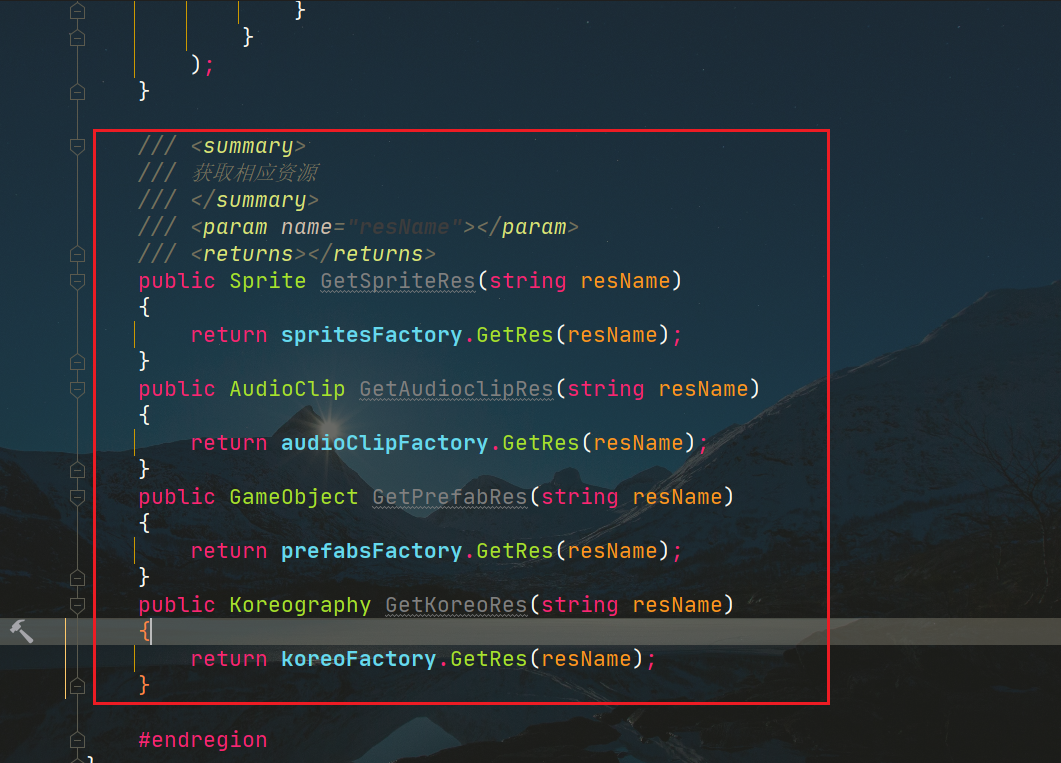Click the GetSpriteRes method name

[397, 281]
